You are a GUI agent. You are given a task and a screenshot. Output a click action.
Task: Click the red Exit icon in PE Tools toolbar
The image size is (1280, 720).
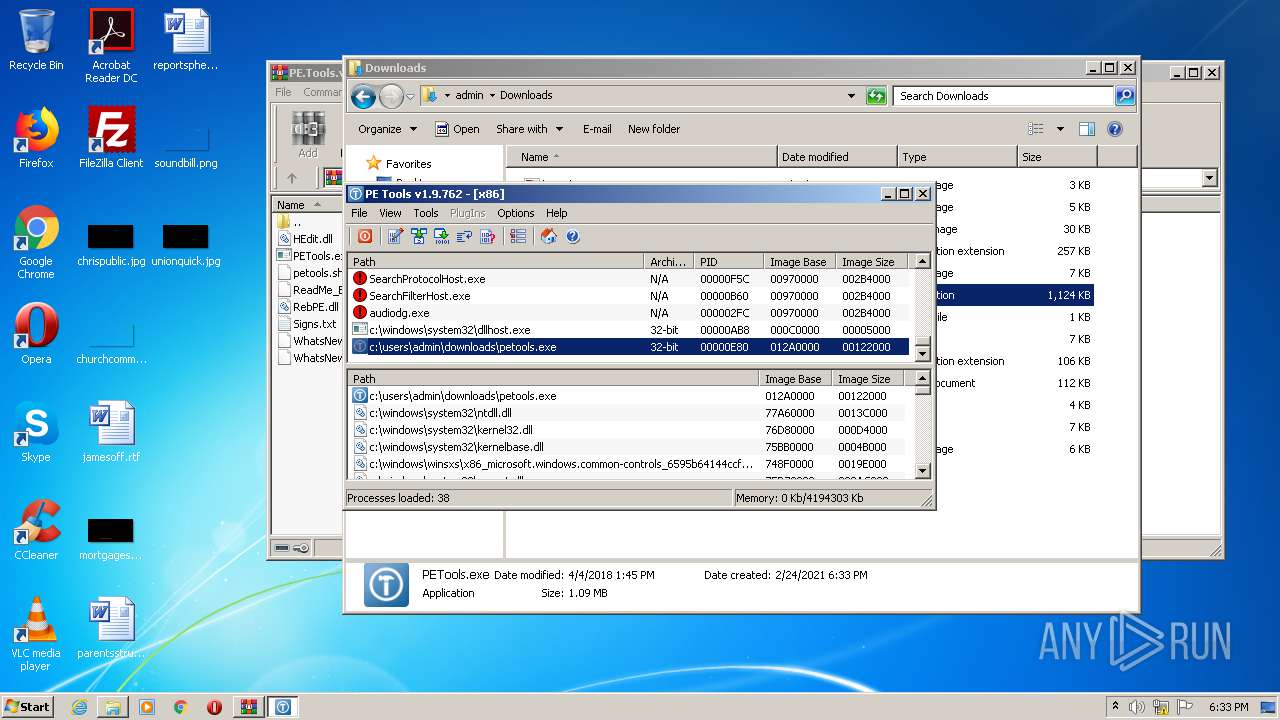coord(365,236)
